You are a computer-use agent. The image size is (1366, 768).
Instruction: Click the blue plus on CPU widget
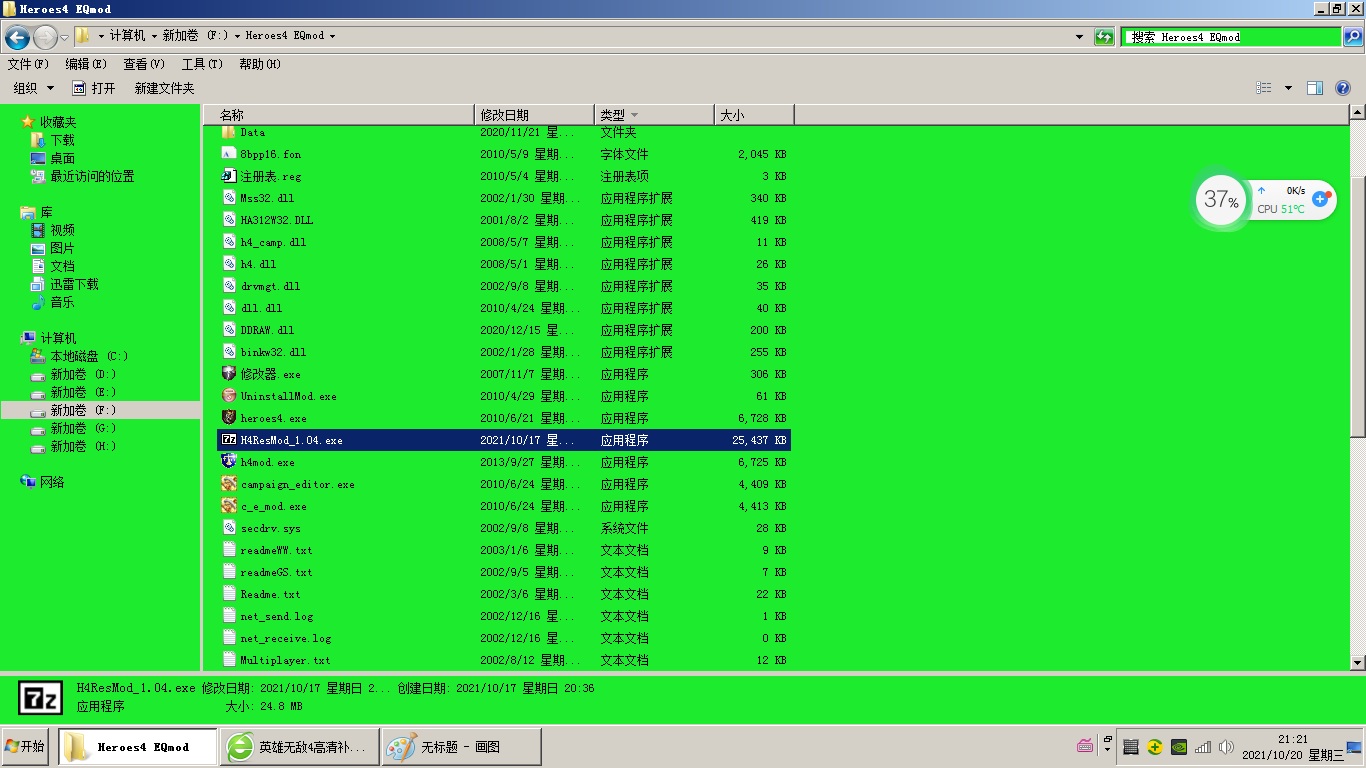pos(1320,199)
